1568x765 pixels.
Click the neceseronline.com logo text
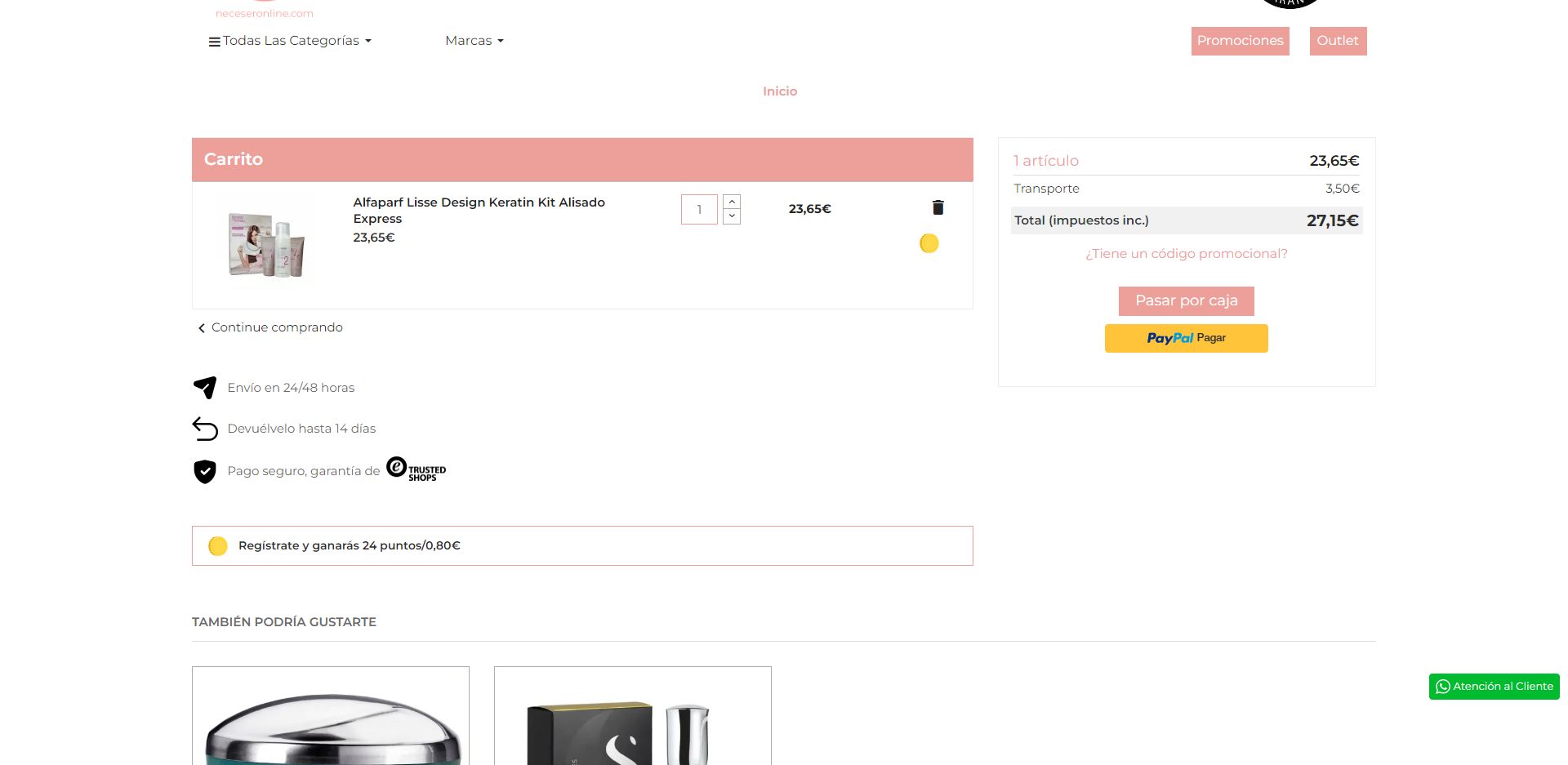(x=265, y=13)
